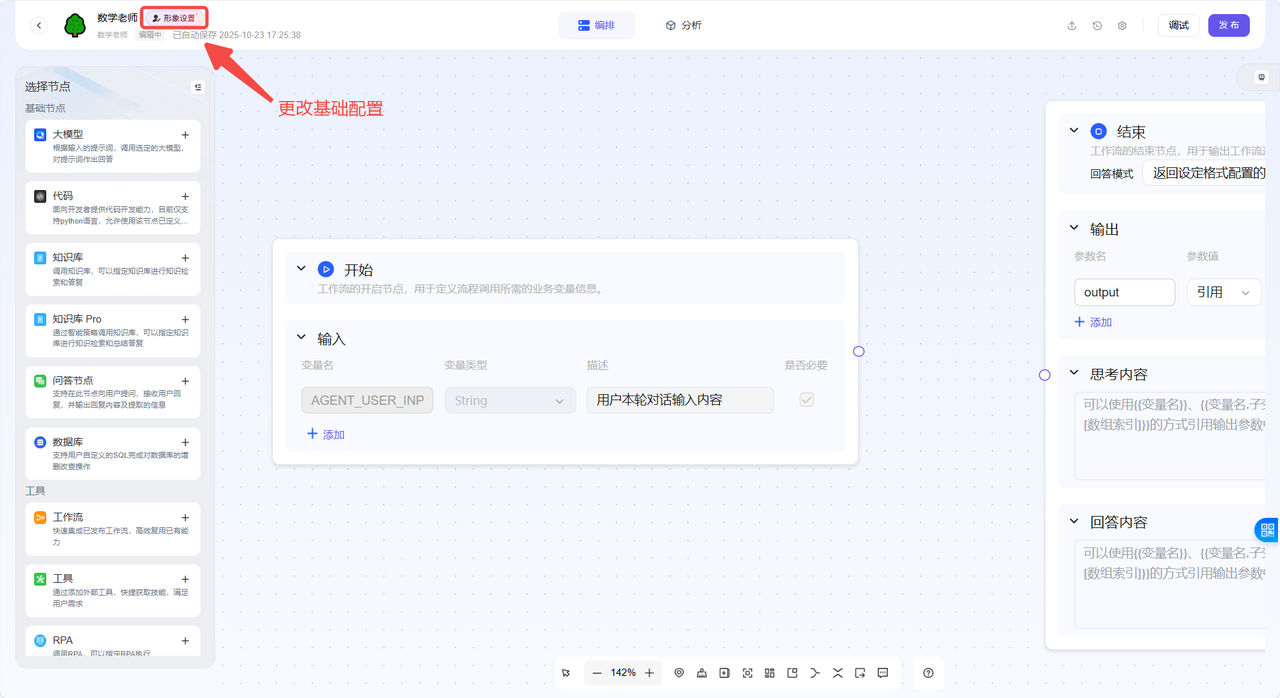Open settings via the gear icon
Viewport: 1280px width, 698px height.
(1122, 26)
